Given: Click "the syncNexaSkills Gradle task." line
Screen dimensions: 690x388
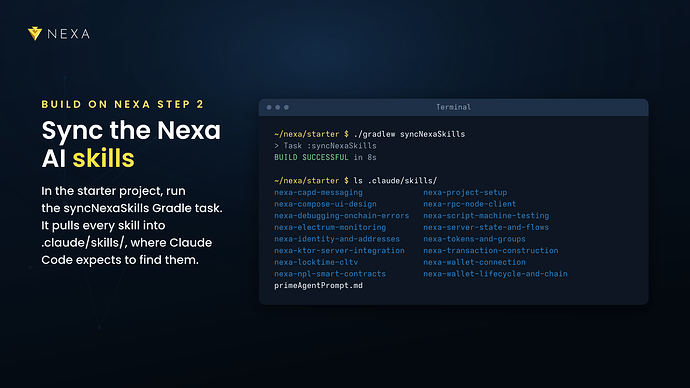Looking at the screenshot, I should pos(132,208).
